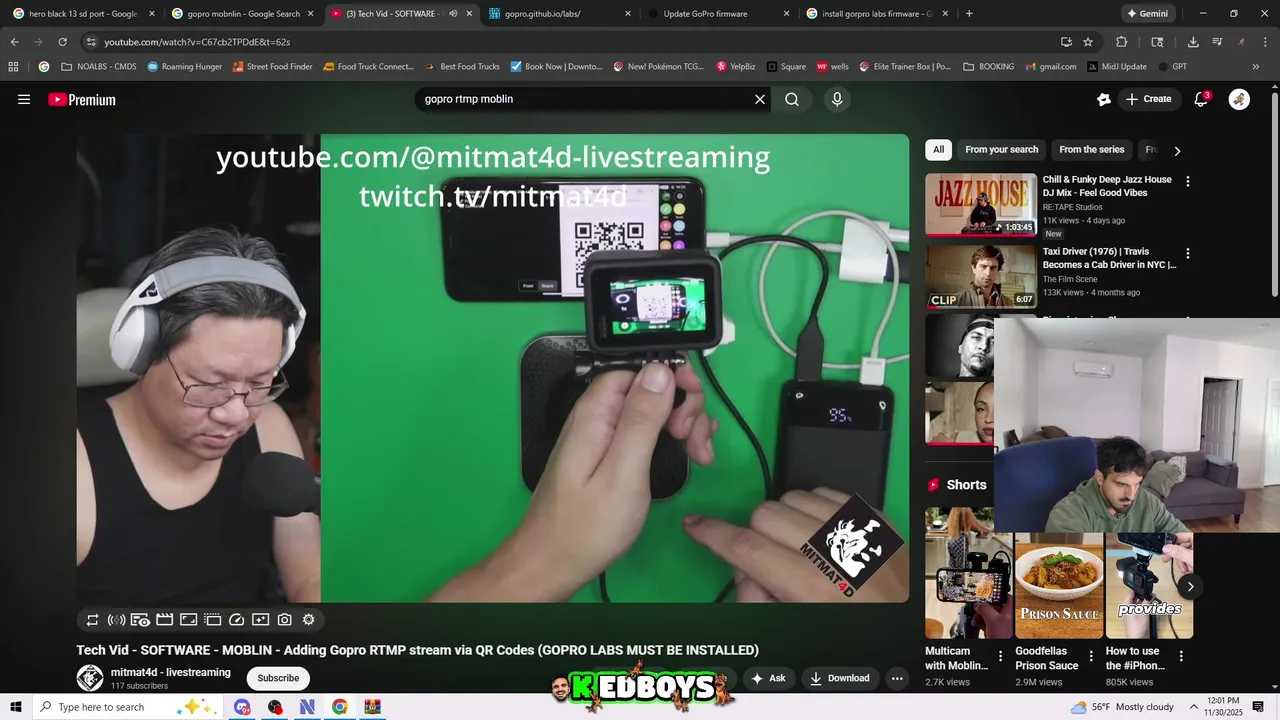Image resolution: width=1280 pixels, height=720 pixels.
Task: Switch to install gorpro labs firmware tab
Action: [878, 14]
